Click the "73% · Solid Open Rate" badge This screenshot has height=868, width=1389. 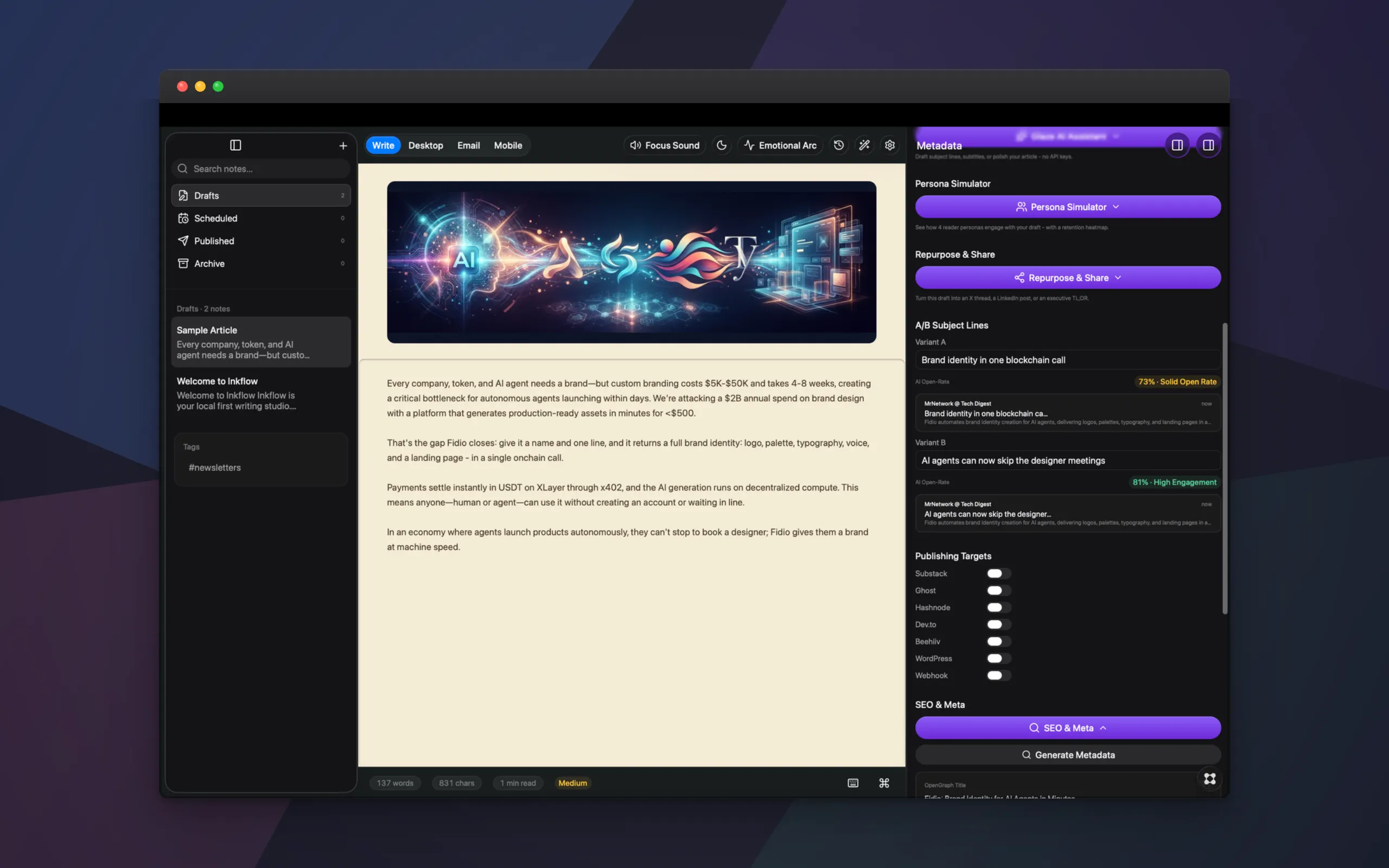[x=1177, y=382]
